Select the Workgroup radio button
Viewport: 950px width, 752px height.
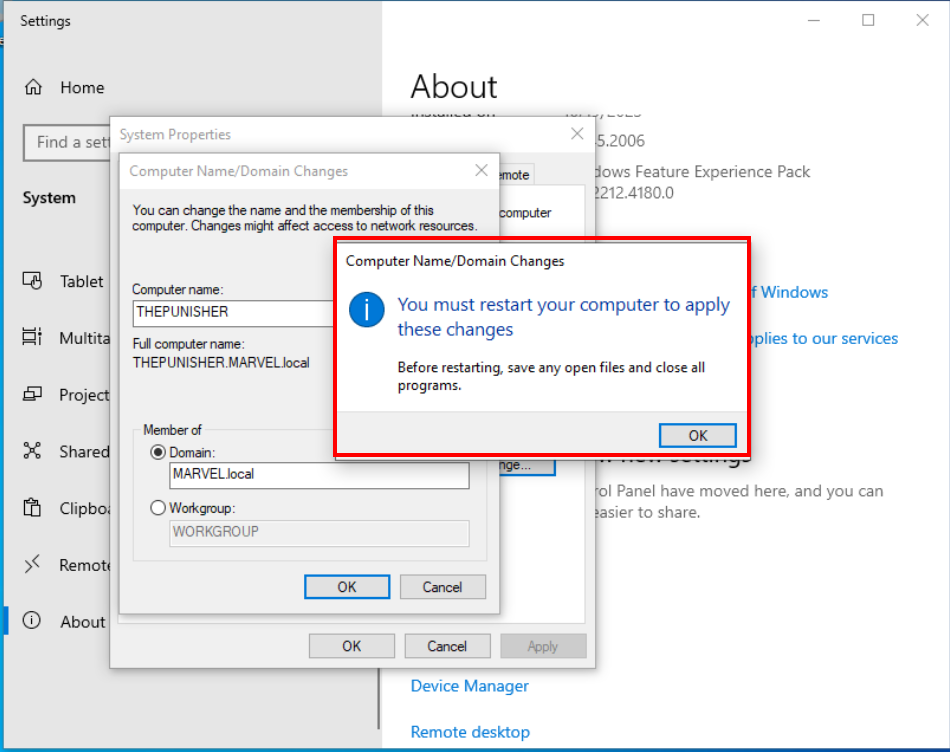point(158,508)
